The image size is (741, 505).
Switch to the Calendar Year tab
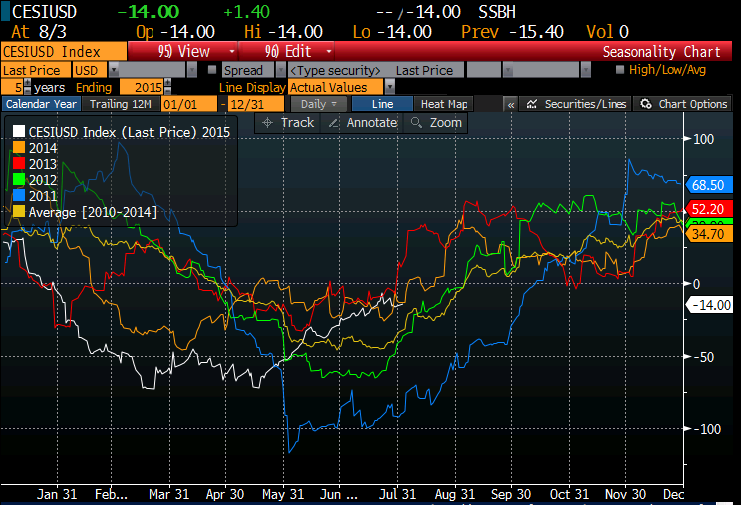coord(40,104)
